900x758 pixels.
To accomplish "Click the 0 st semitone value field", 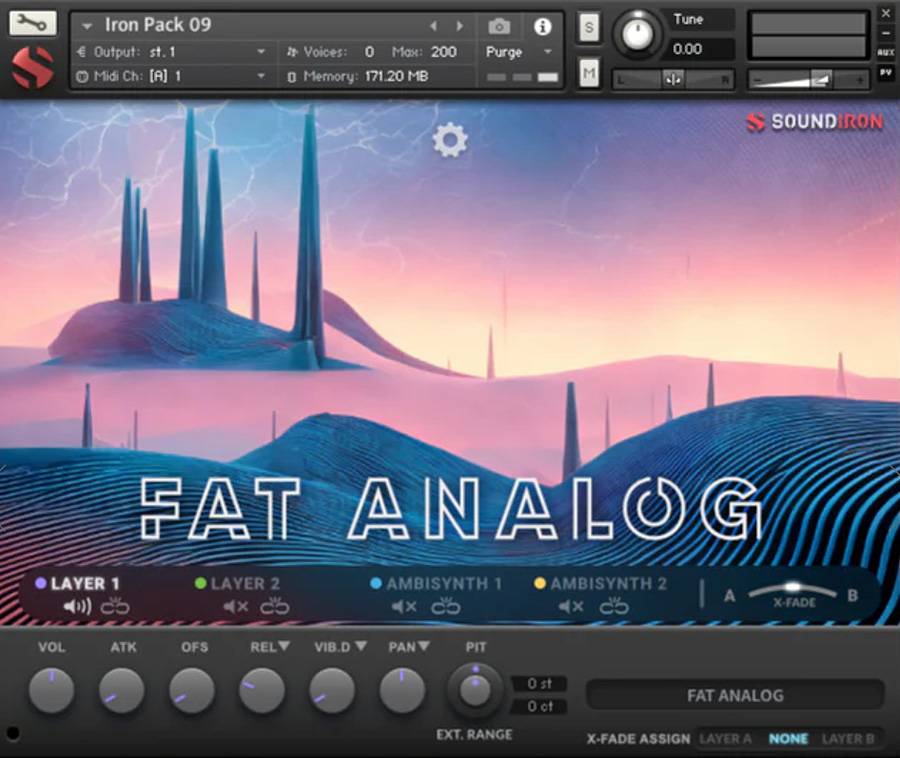I will 539,683.
